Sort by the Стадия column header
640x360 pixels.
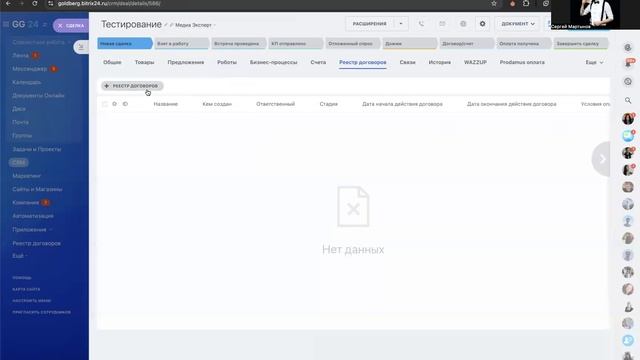pos(329,104)
